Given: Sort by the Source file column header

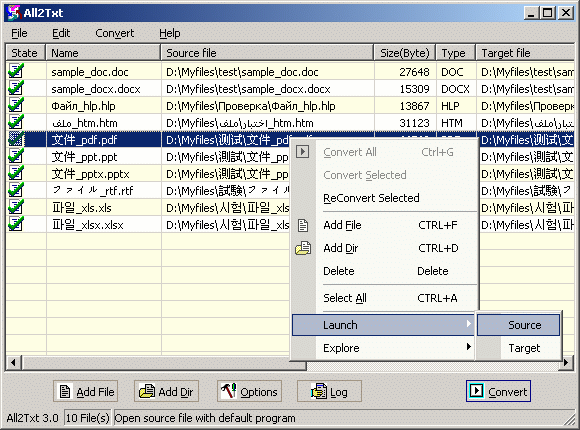Looking at the screenshot, I should pos(267,53).
